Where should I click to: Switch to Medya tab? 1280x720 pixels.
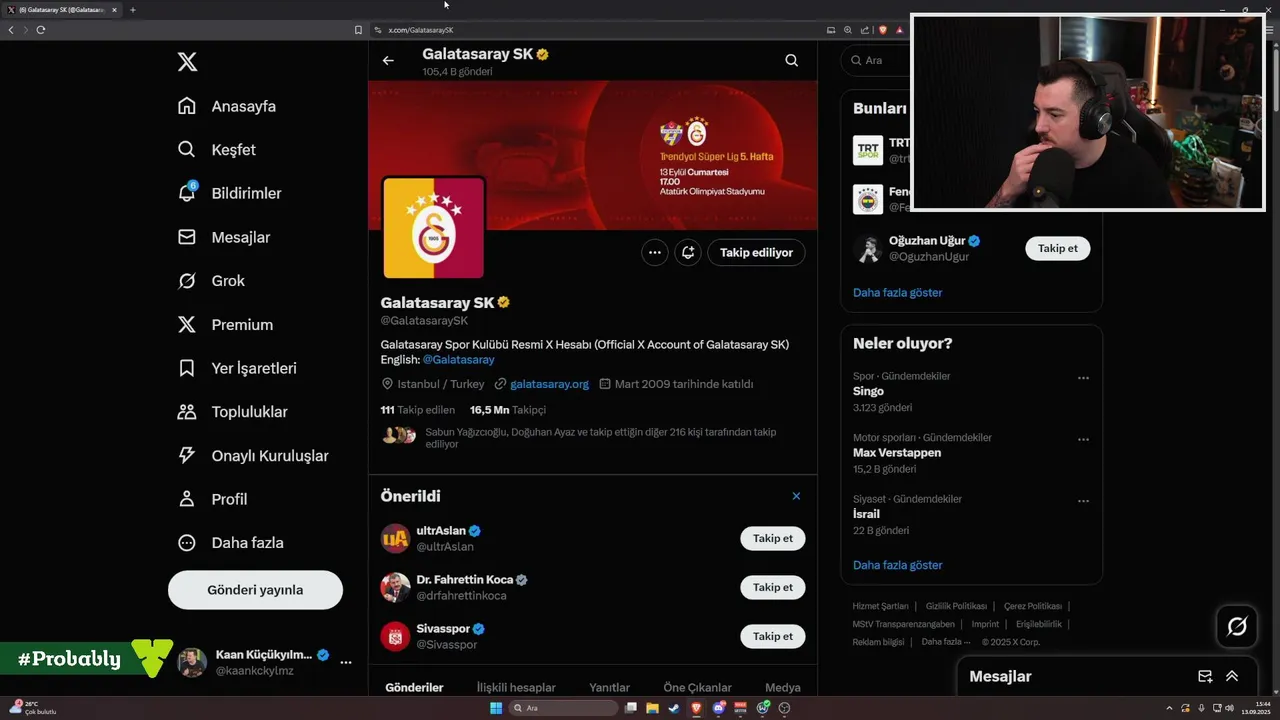[x=783, y=688]
